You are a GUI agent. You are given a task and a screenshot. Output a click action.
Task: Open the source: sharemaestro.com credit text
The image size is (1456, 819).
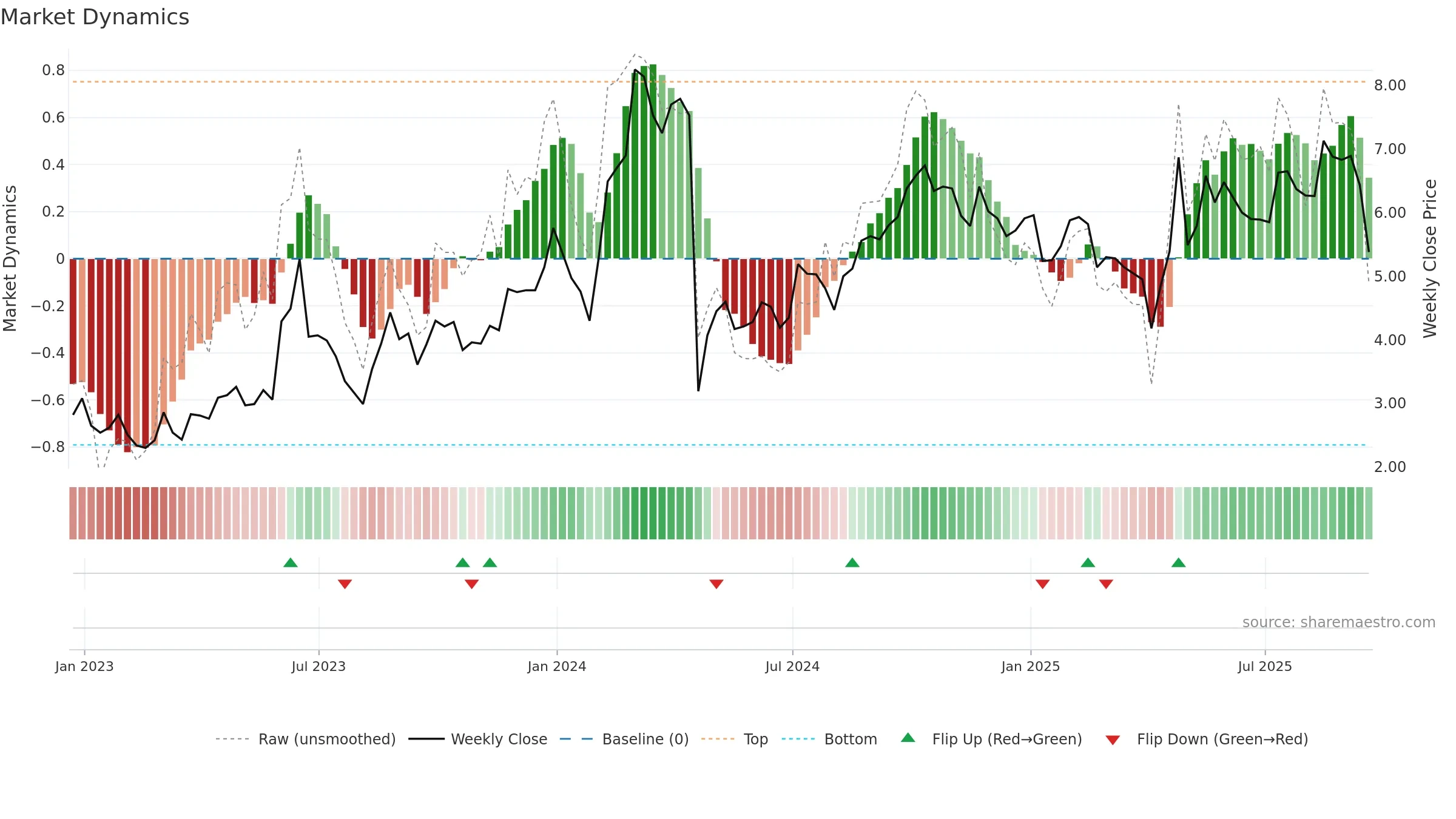(1338, 622)
